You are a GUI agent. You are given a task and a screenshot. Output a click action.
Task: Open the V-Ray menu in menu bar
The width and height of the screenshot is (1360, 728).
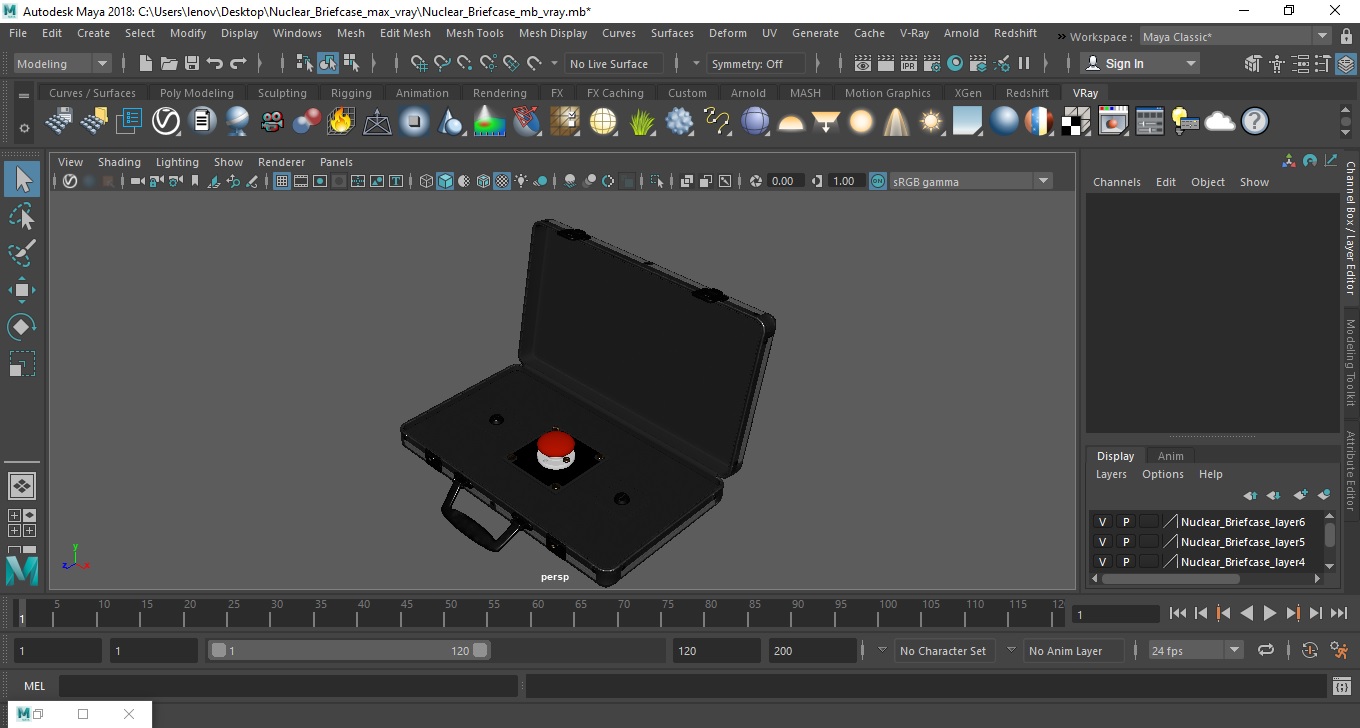[914, 33]
